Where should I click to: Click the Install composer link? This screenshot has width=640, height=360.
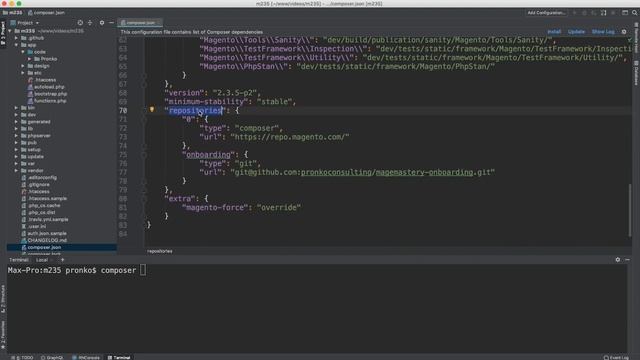pos(554,31)
